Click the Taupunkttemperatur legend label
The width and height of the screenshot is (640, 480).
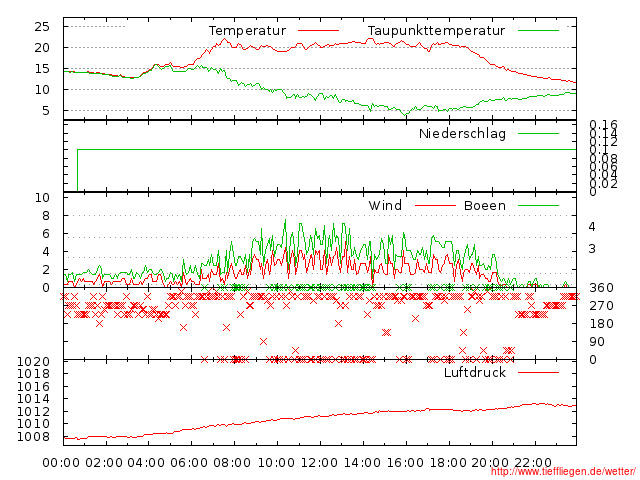436,31
